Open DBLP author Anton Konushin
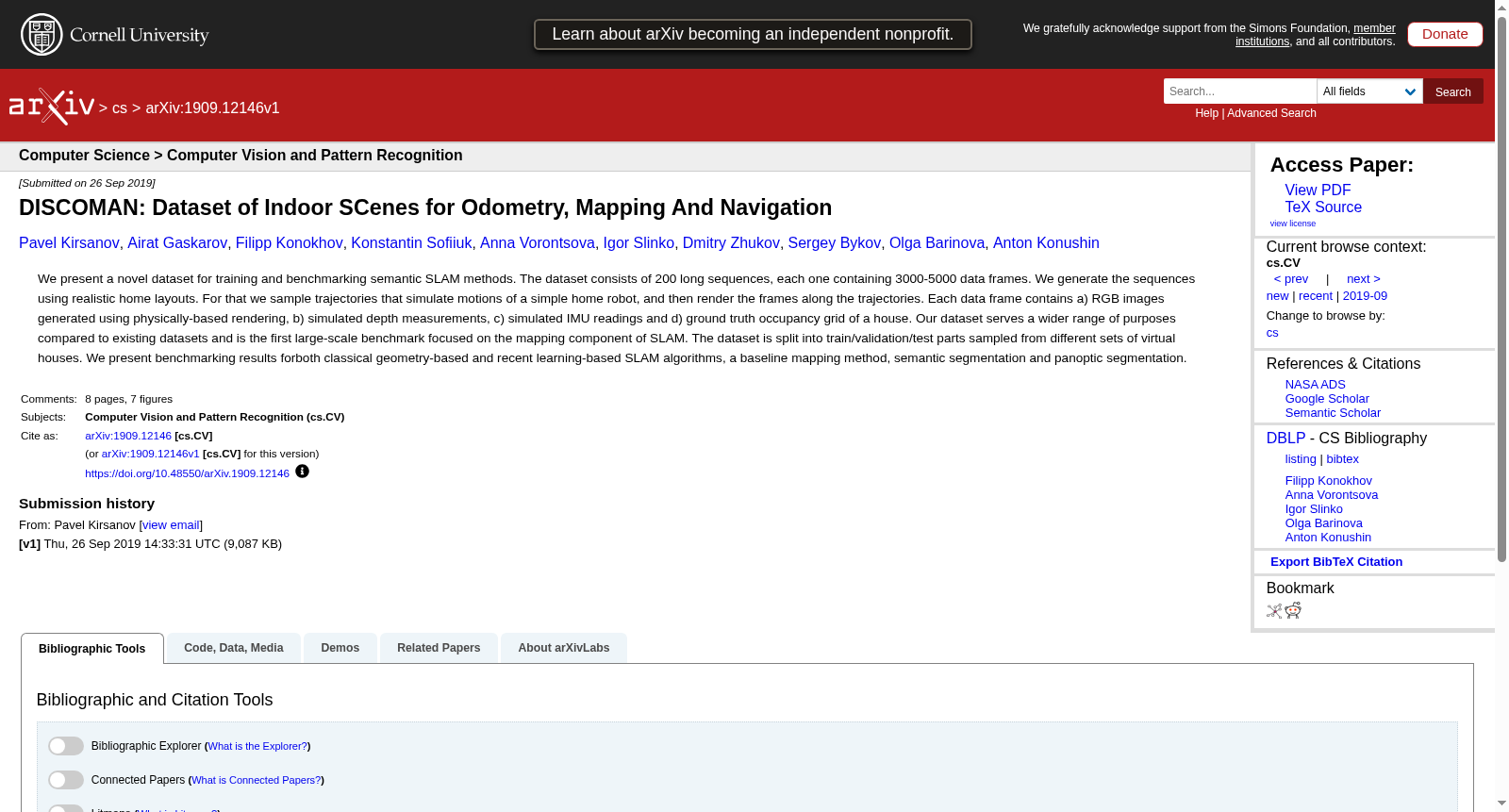 [x=1328, y=538]
